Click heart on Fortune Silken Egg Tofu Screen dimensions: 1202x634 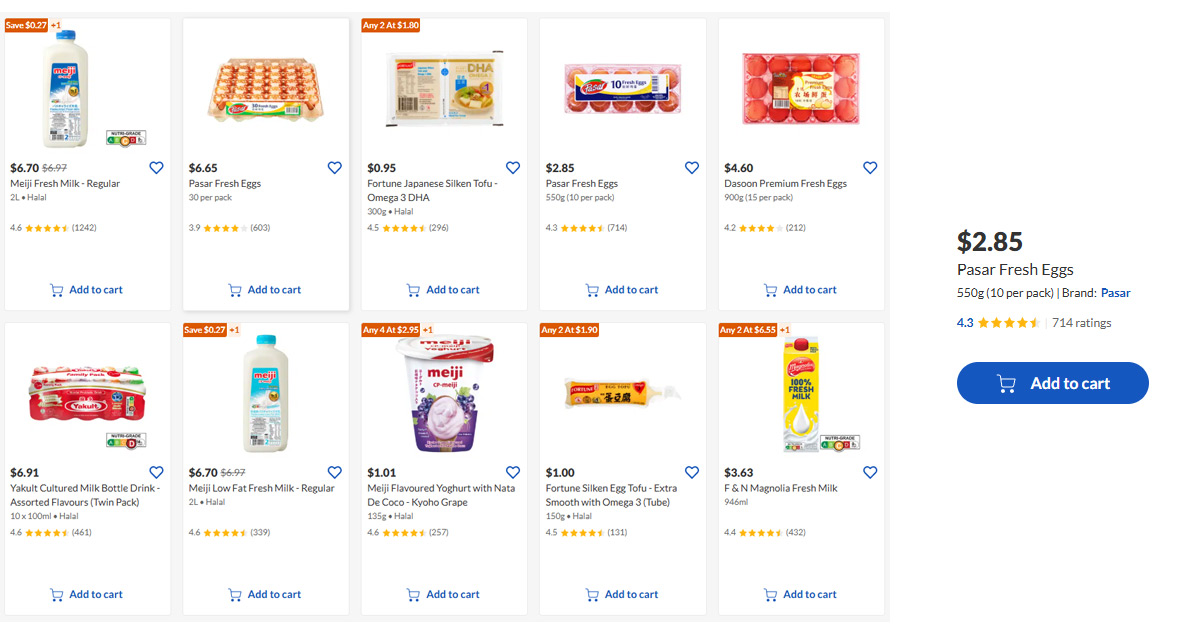[x=692, y=472]
